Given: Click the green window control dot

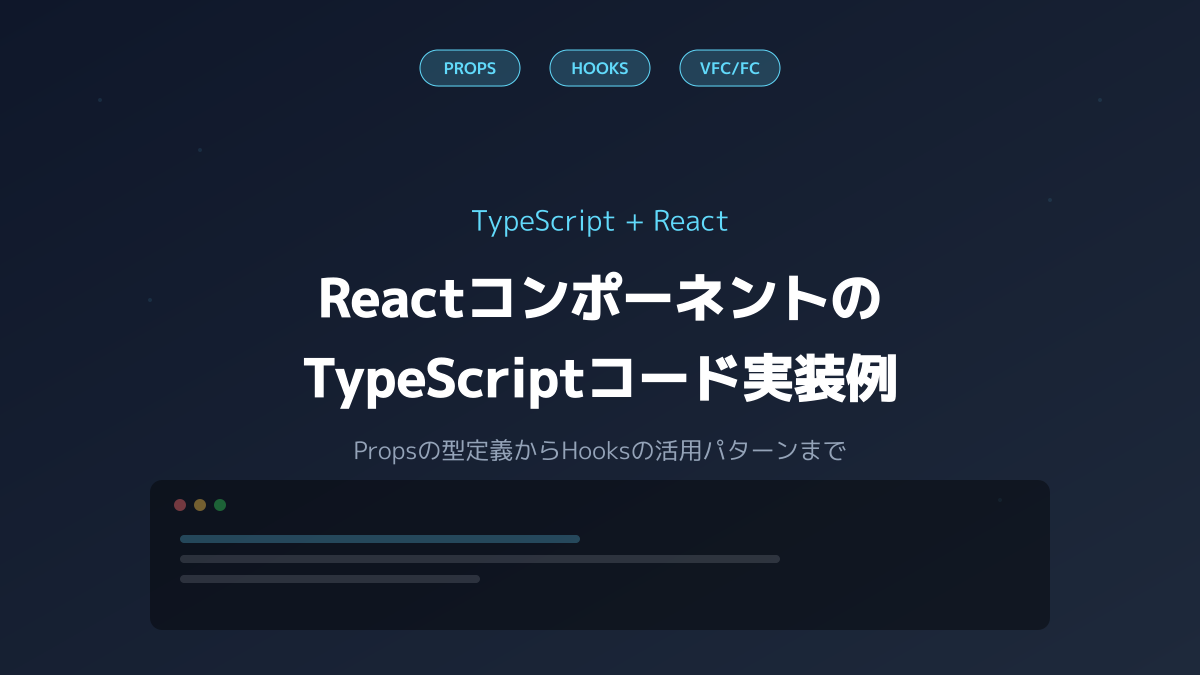Looking at the screenshot, I should tap(220, 505).
